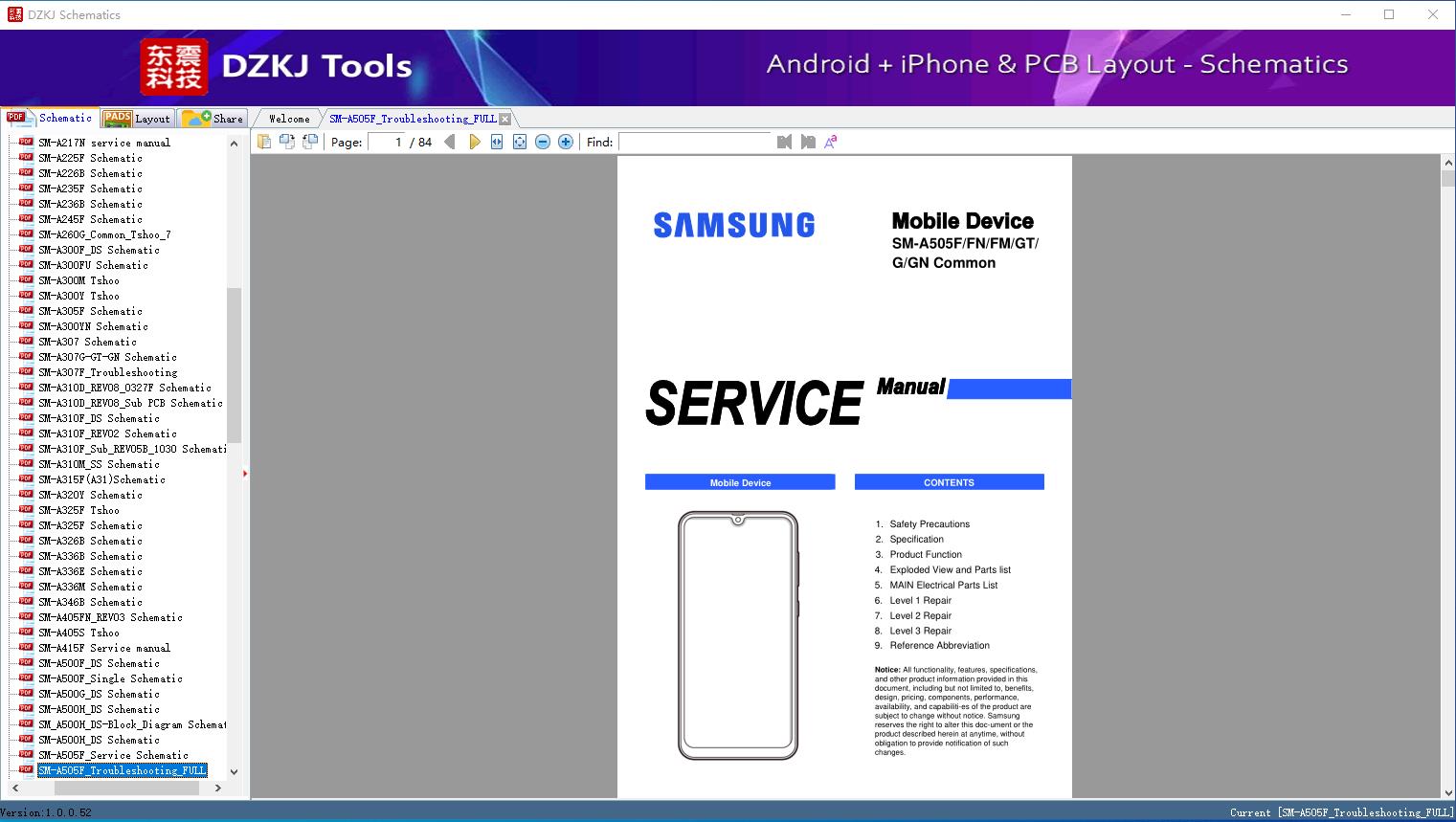Viewport: 1456px width, 822px height.
Task: Click the DZKJ logo in the banner
Action: tap(174, 67)
